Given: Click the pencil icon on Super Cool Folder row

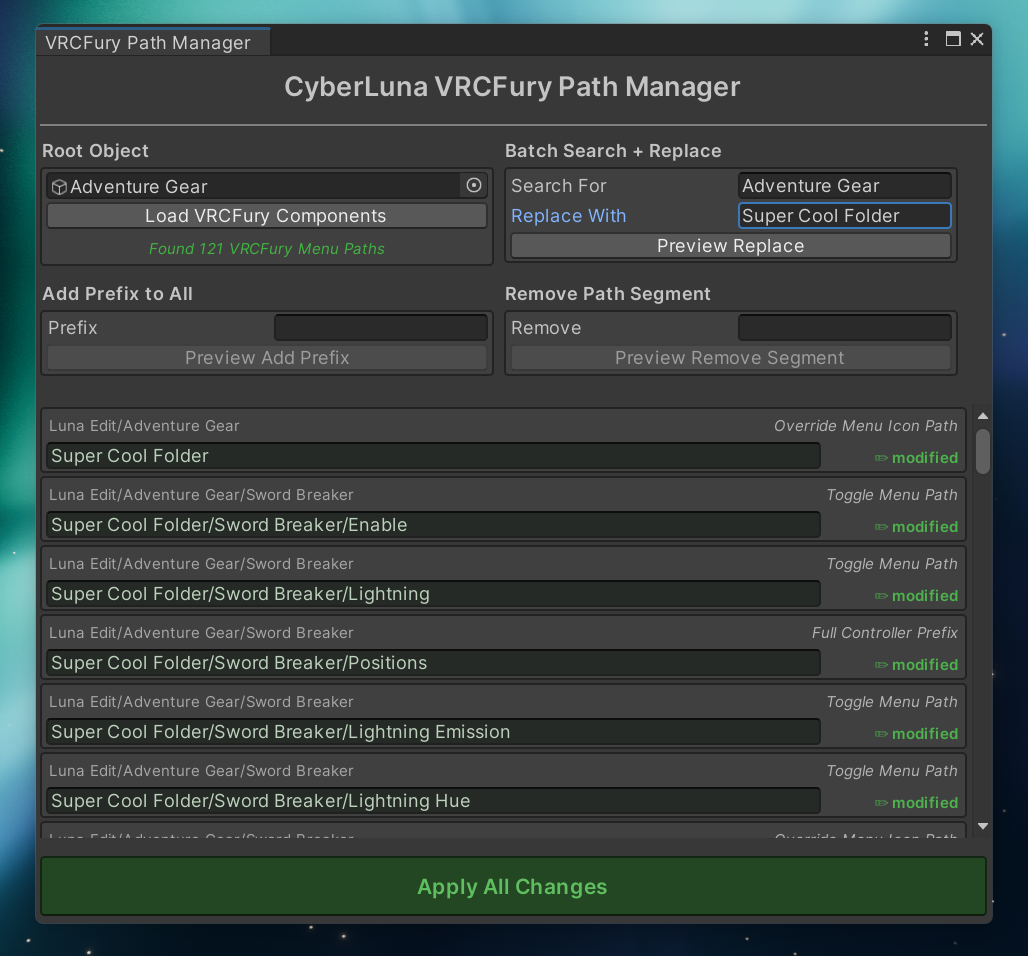Looking at the screenshot, I should click(x=881, y=458).
